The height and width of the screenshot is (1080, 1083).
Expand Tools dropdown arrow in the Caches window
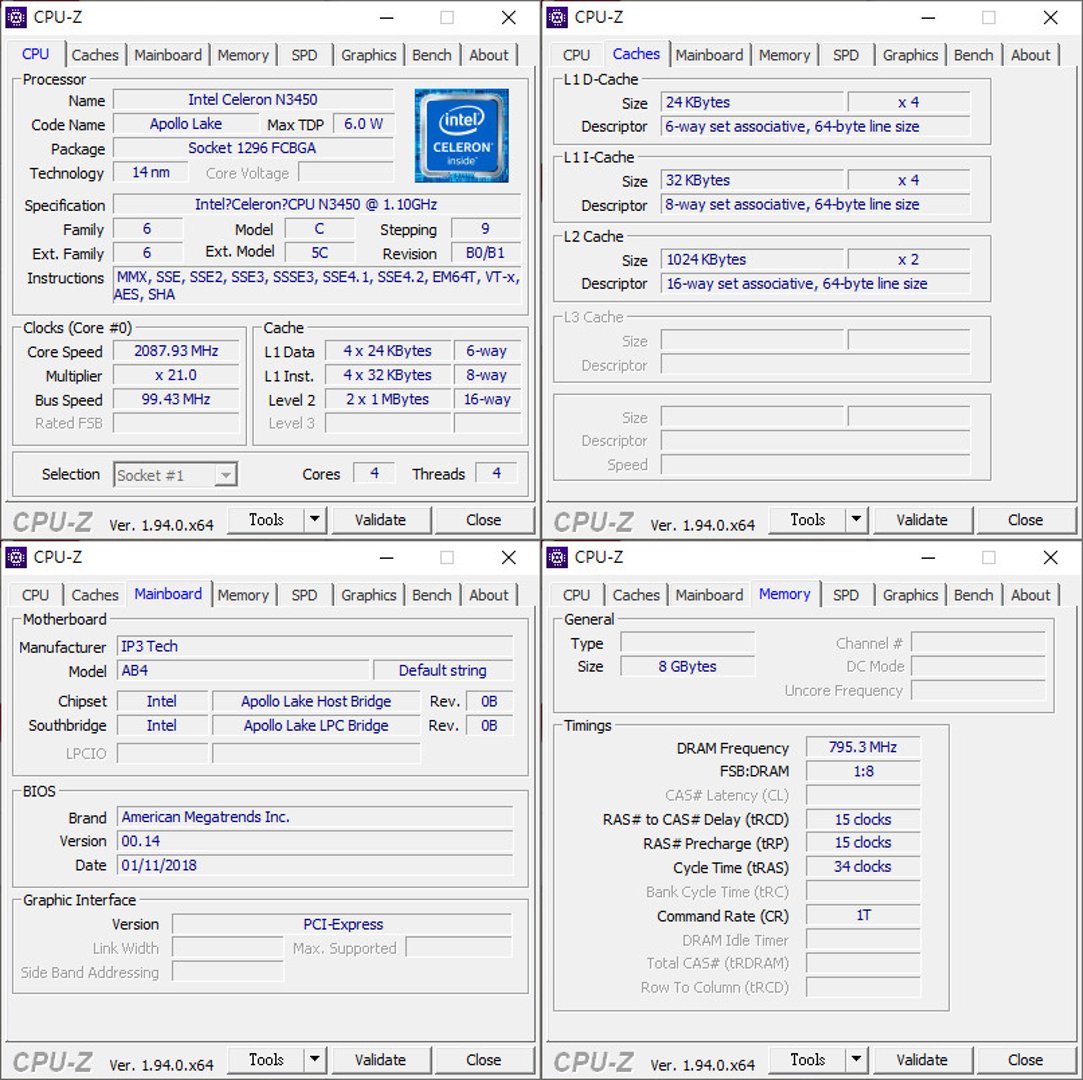[x=856, y=520]
